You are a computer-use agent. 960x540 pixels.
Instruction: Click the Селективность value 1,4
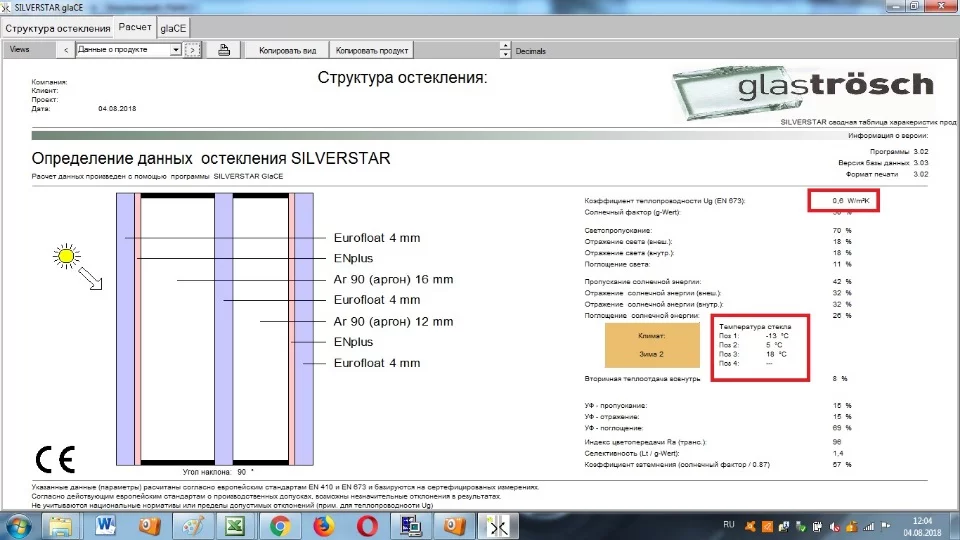click(x=838, y=453)
